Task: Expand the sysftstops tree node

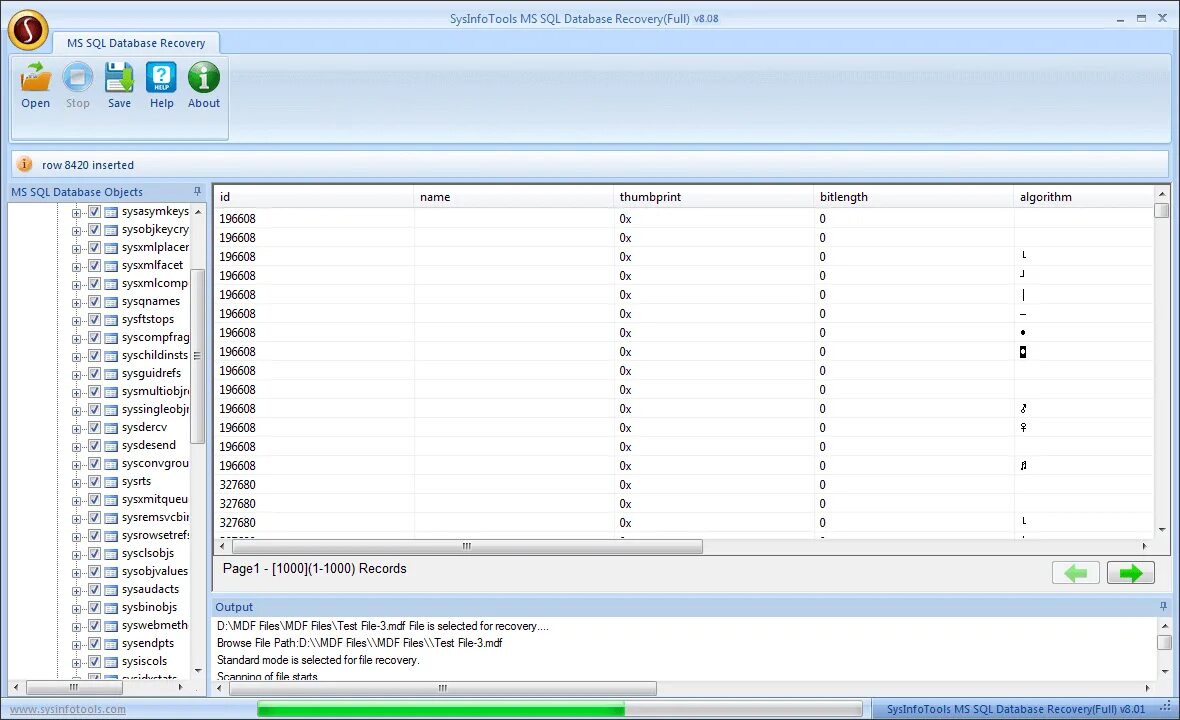Action: click(x=77, y=319)
